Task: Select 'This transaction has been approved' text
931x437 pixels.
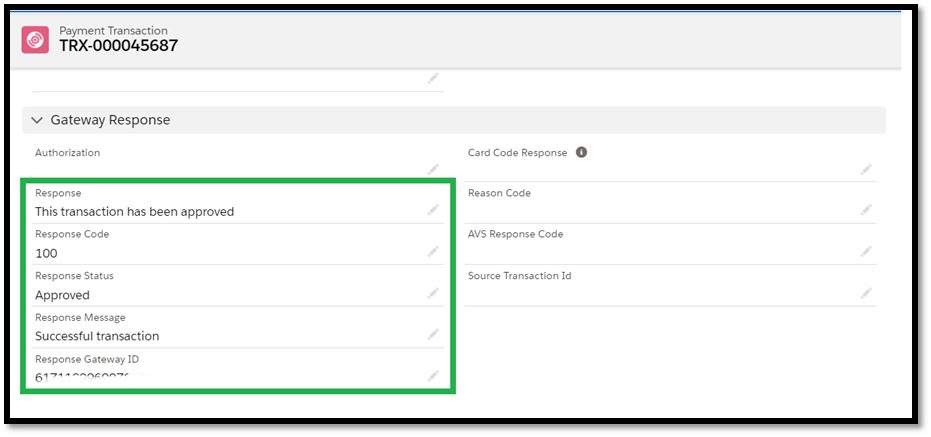Action: point(134,212)
